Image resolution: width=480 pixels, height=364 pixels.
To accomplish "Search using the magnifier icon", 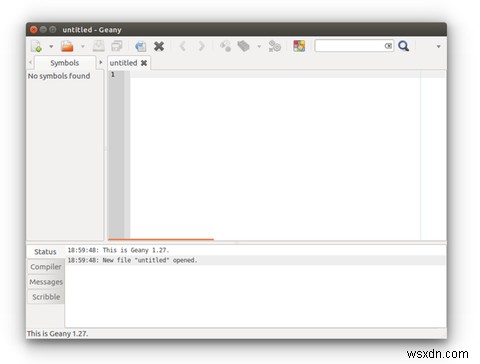I will tap(404, 46).
